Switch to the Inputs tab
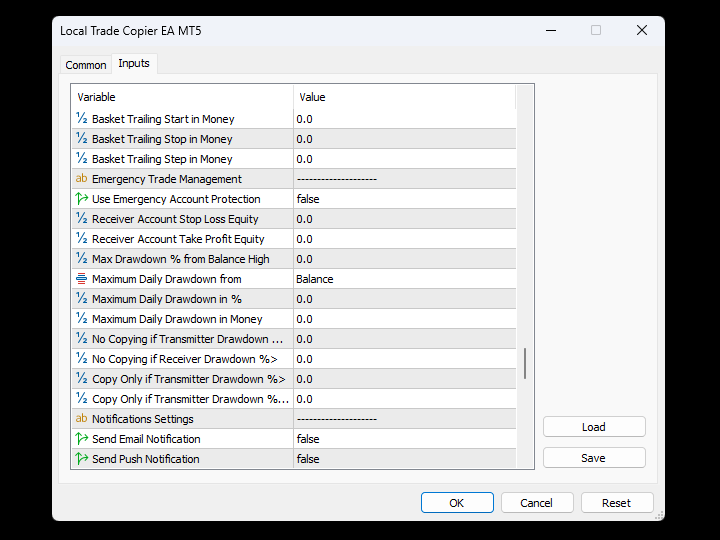Screen dimensions: 720x540 point(134,63)
